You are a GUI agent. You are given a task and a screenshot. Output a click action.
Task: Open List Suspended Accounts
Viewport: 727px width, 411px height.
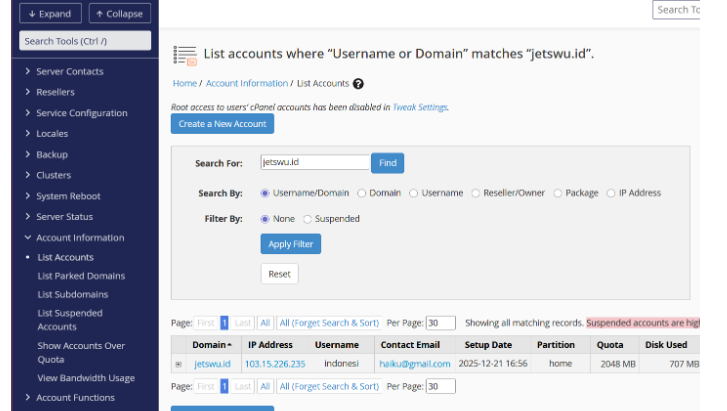[x=70, y=320]
